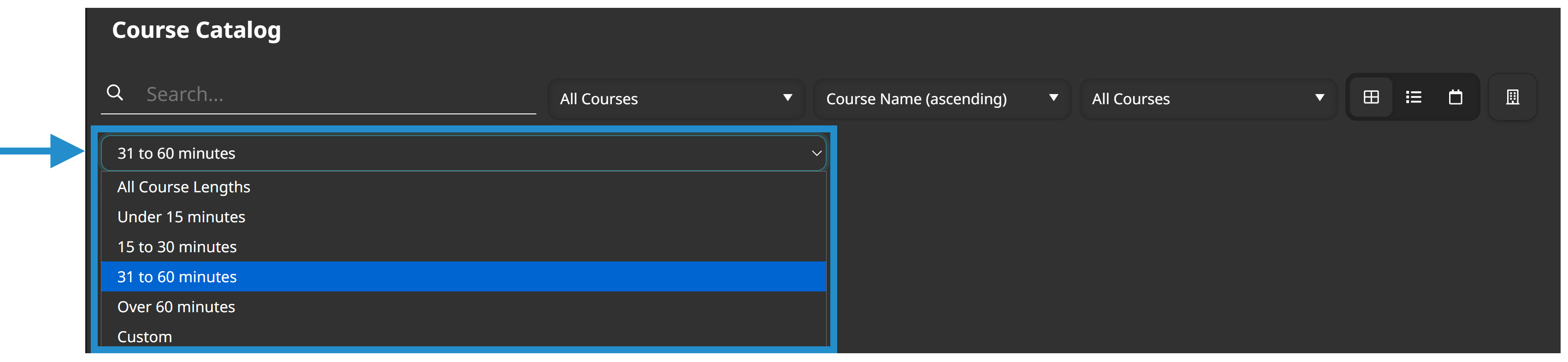Switch to grid view icon
This screenshot has width=1568, height=362.
pyautogui.click(x=1371, y=97)
